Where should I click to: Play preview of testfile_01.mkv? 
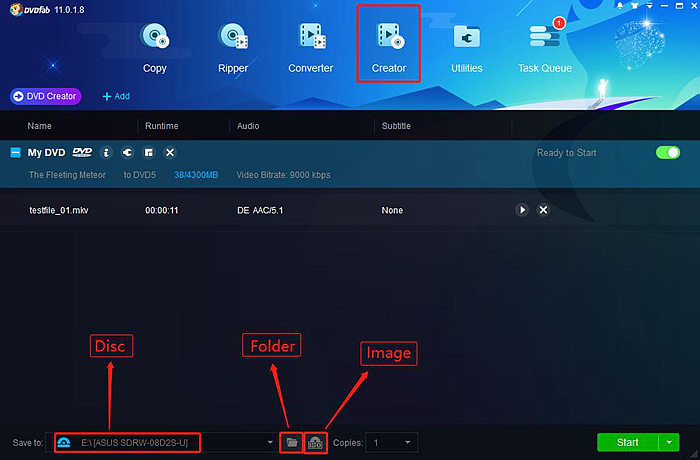click(521, 210)
